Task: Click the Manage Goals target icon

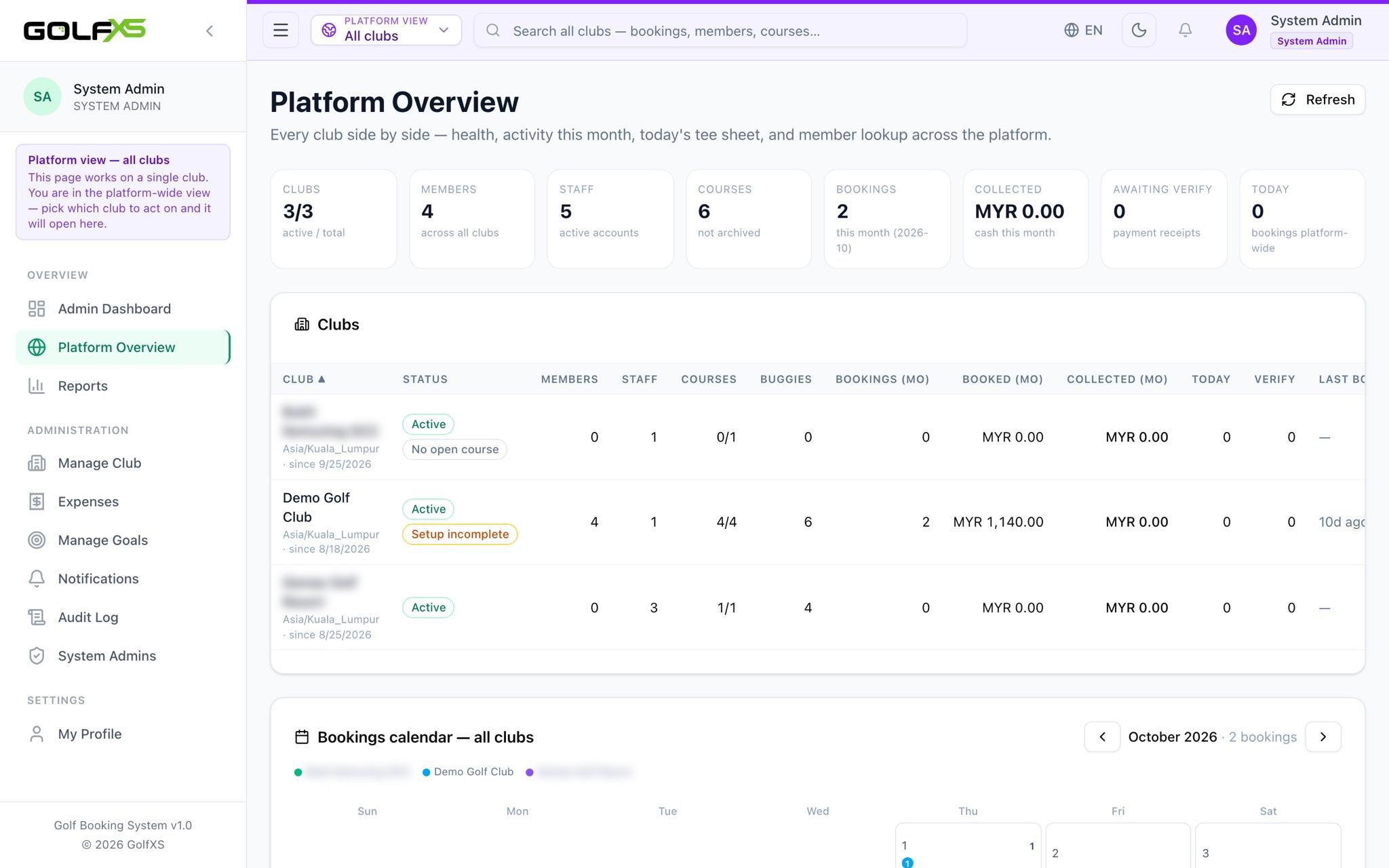Action: pyautogui.click(x=37, y=540)
